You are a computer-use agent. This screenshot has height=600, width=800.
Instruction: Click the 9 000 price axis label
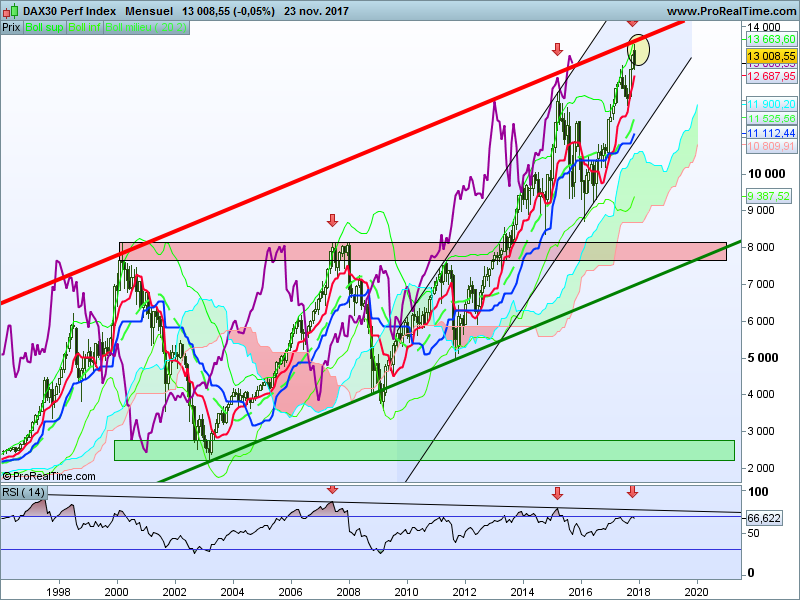(761, 210)
